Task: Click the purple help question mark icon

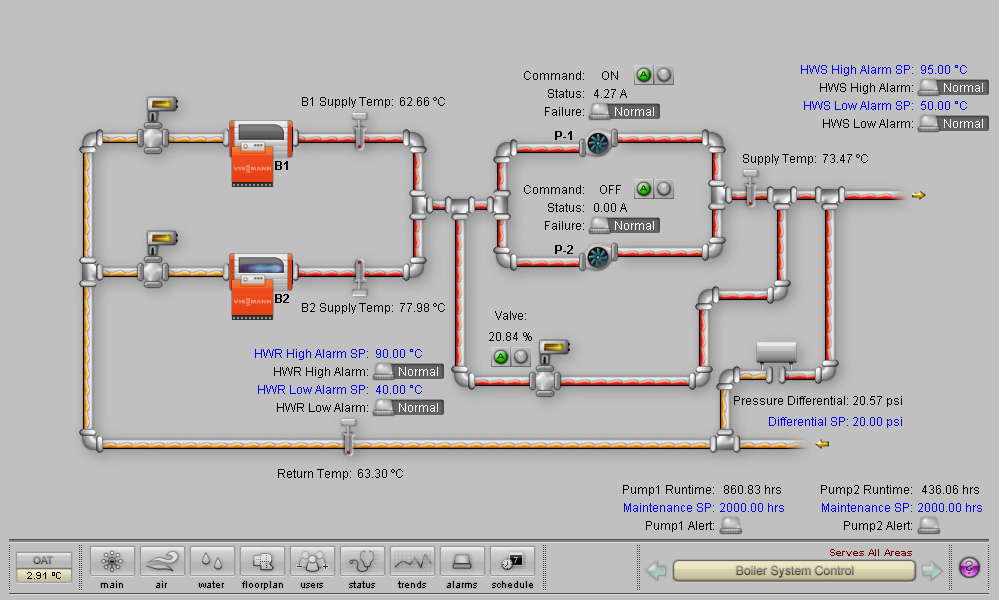Action: click(969, 568)
